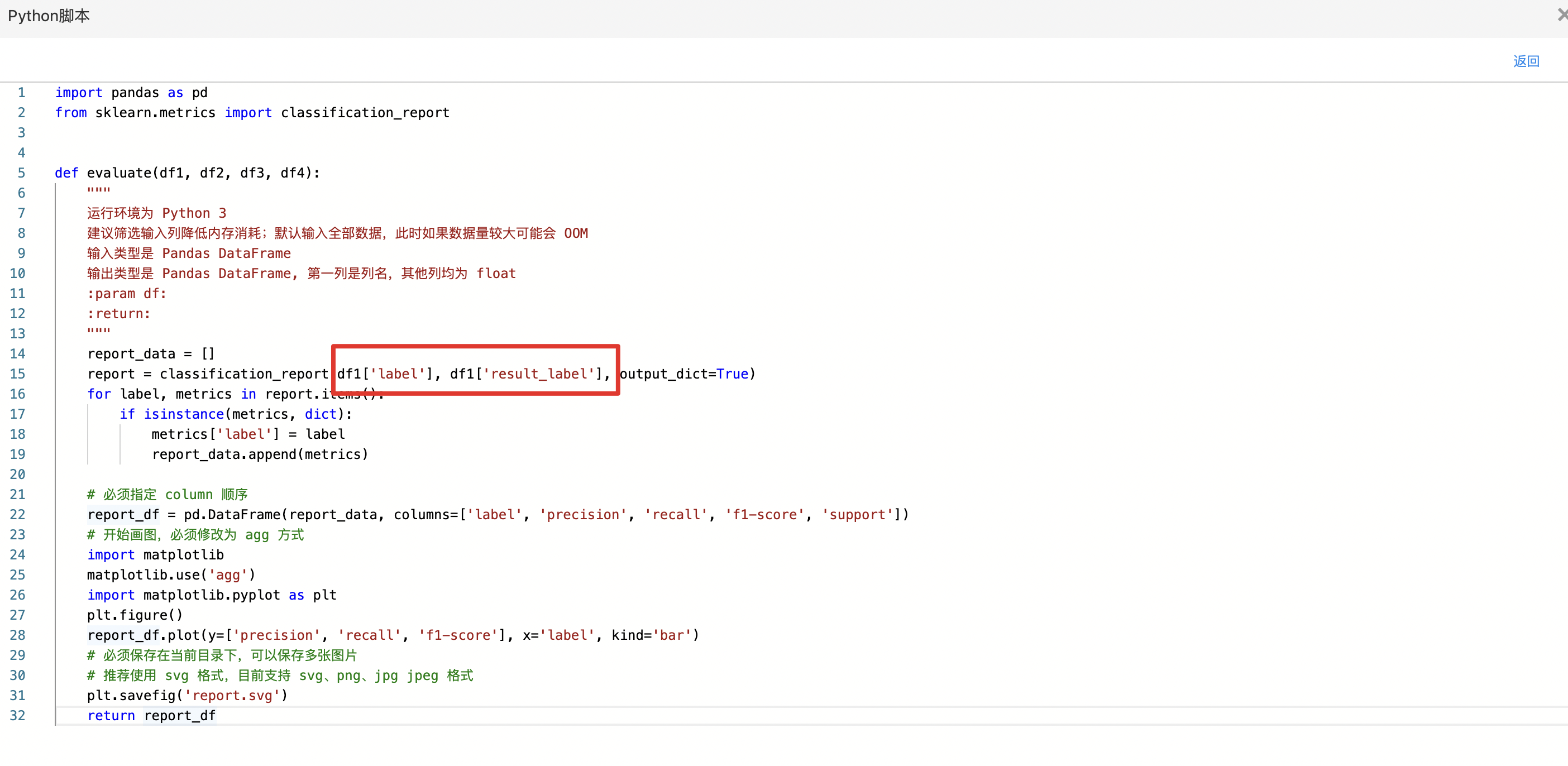
Task: Click line number 1 in gutter
Action: point(21,93)
